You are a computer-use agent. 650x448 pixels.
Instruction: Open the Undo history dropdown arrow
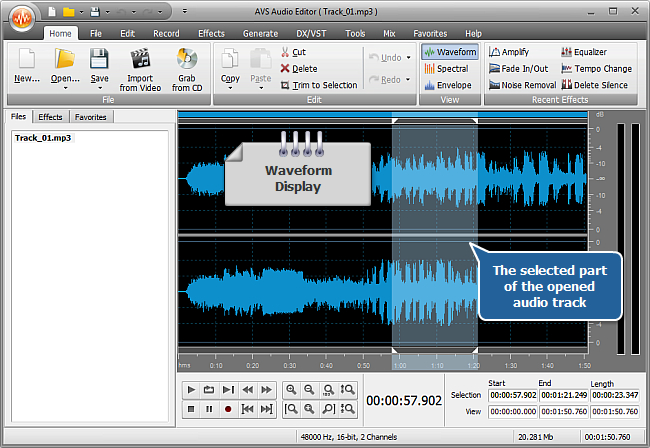(x=408, y=58)
